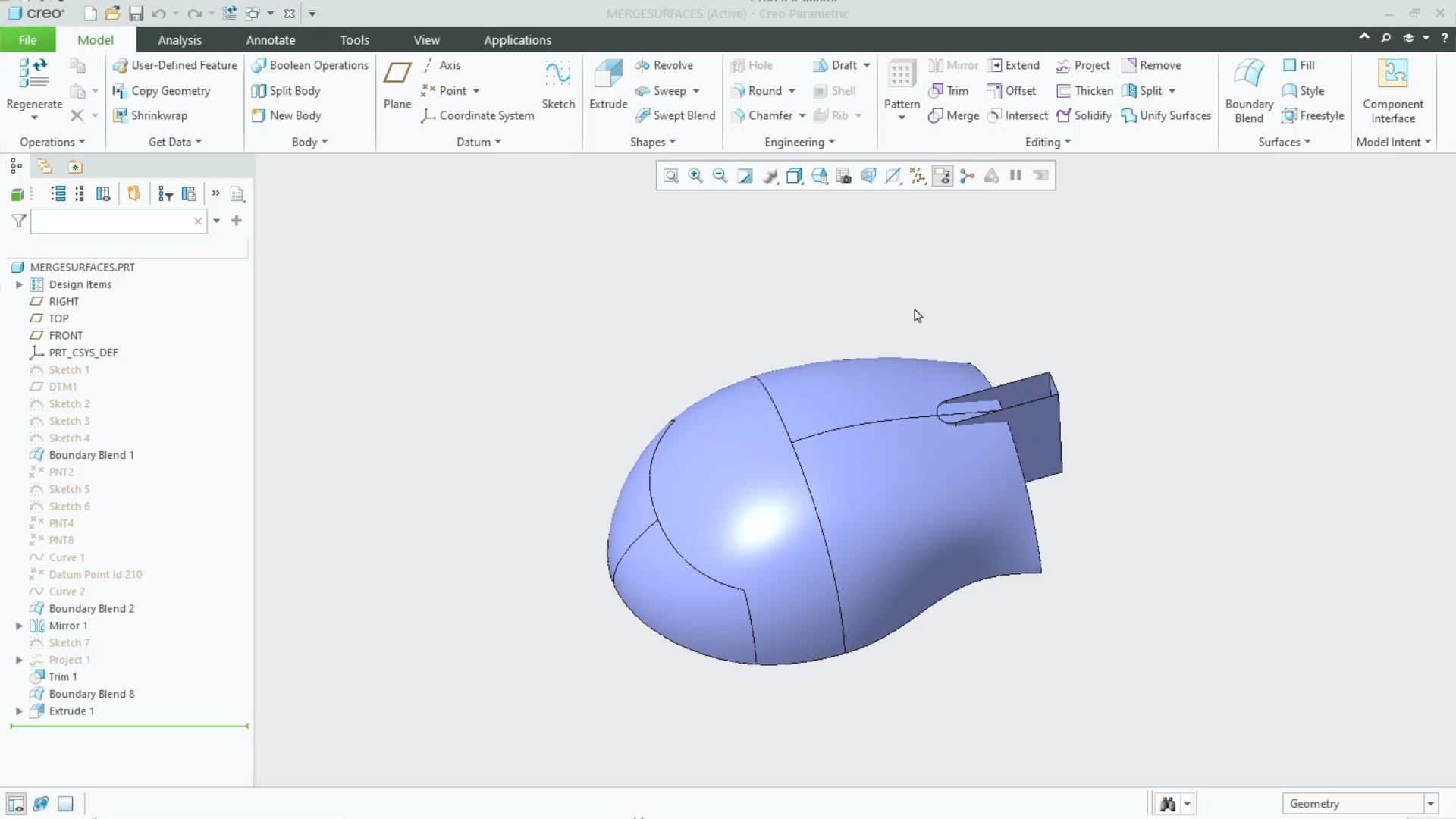Viewport: 1456px width, 819px height.
Task: Click the Regenerate button
Action: pyautogui.click(x=33, y=83)
